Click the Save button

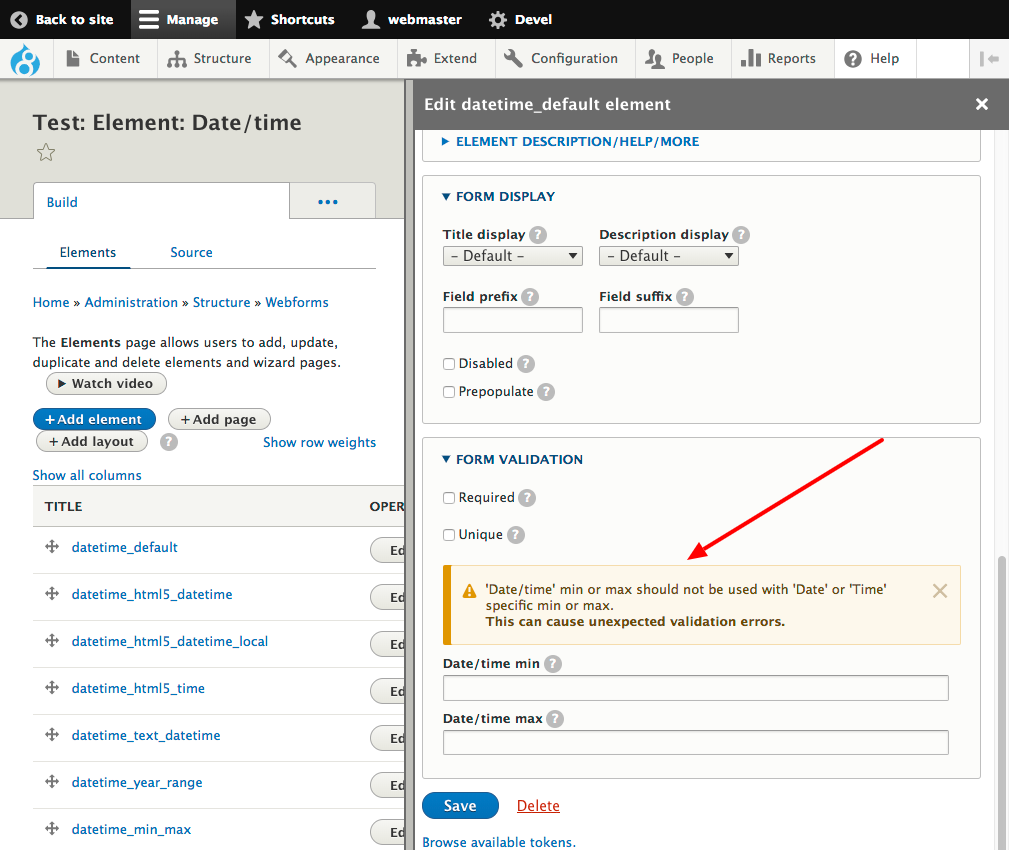(x=460, y=806)
